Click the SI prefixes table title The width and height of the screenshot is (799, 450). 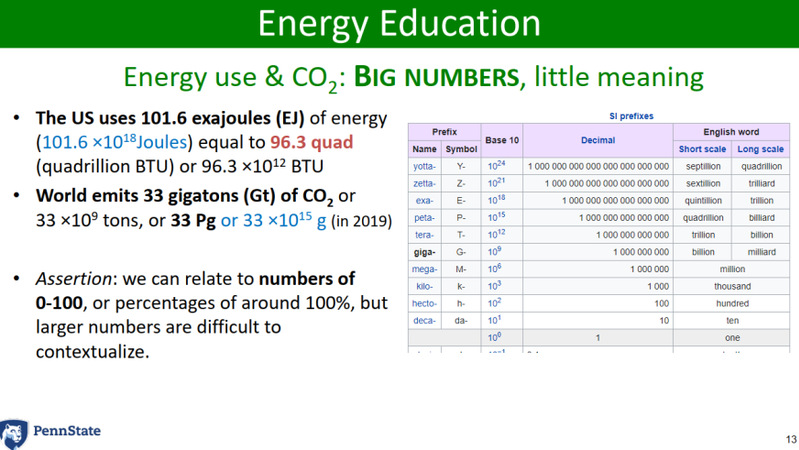pyautogui.click(x=631, y=116)
